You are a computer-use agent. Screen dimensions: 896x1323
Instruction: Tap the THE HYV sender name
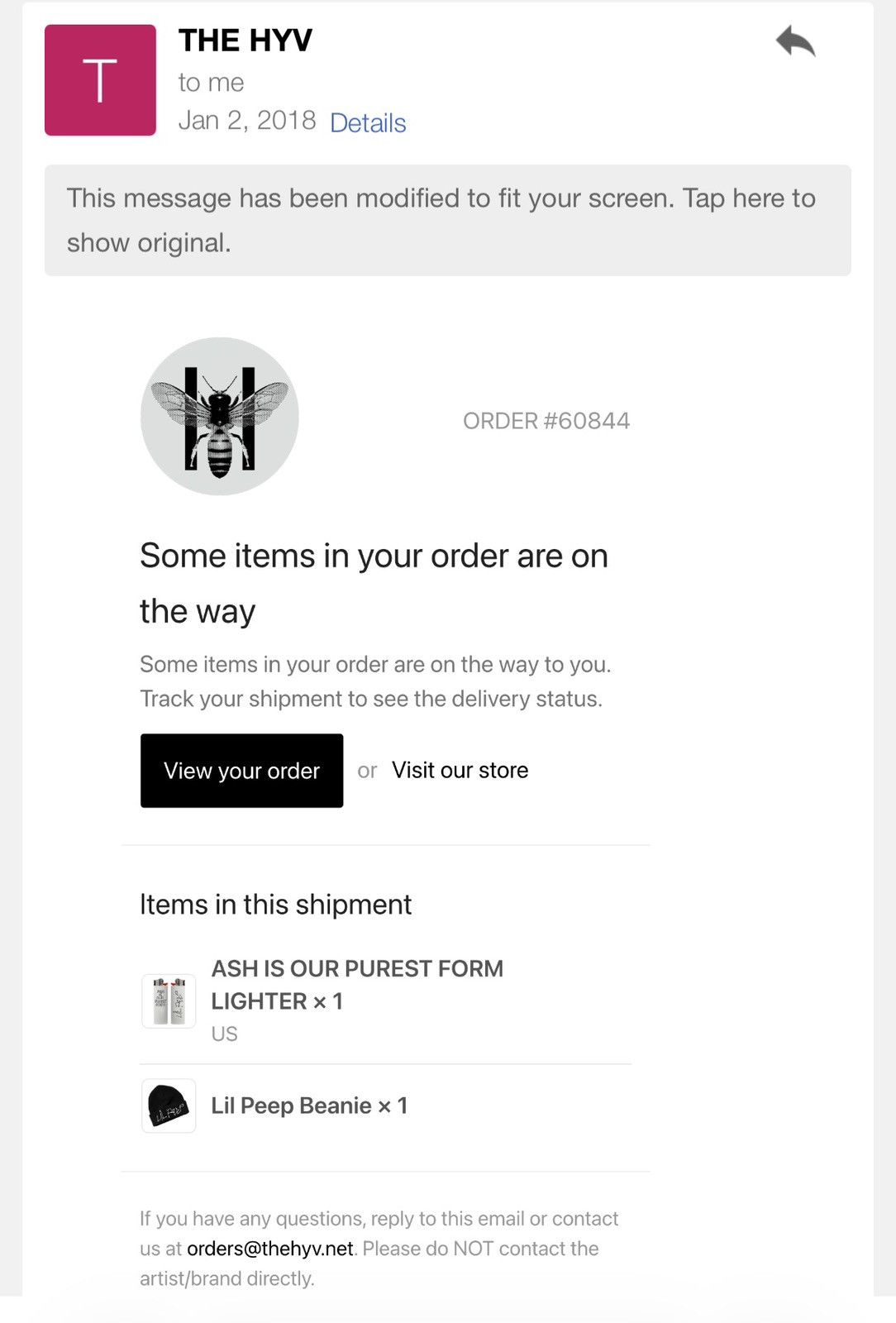click(x=245, y=40)
